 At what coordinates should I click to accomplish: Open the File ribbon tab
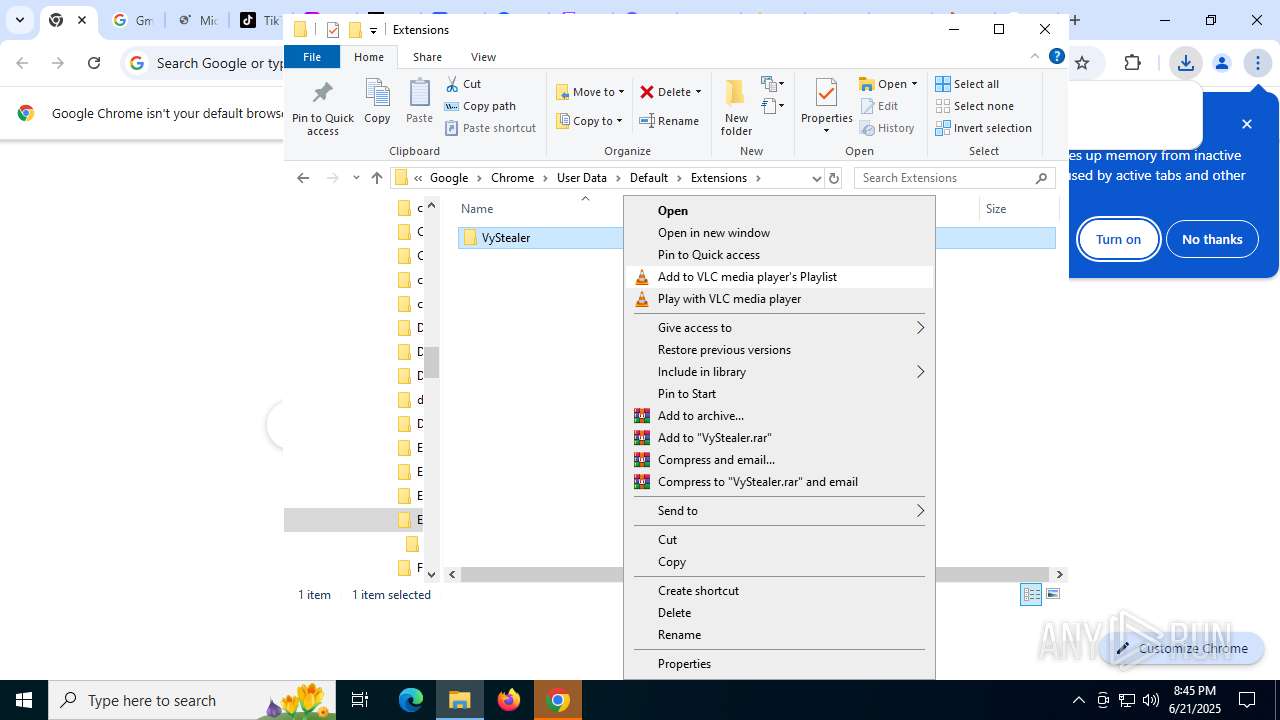click(312, 57)
